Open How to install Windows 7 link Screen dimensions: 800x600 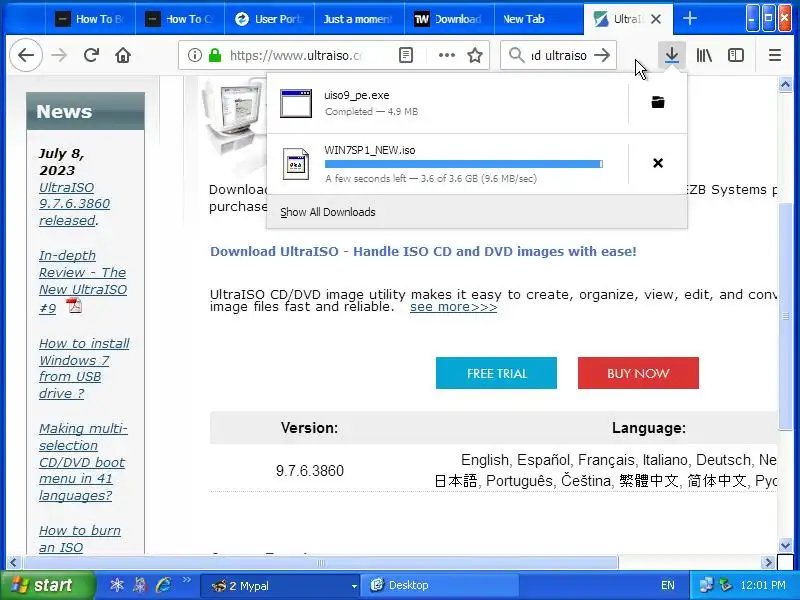(84, 368)
